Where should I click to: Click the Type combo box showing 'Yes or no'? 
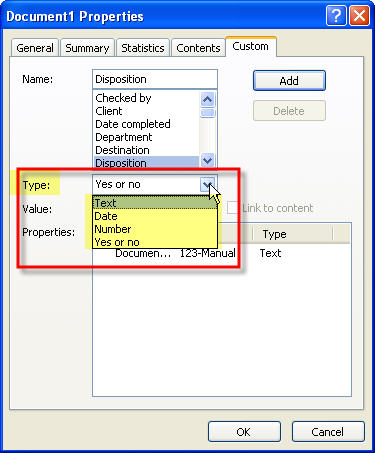coord(155,184)
